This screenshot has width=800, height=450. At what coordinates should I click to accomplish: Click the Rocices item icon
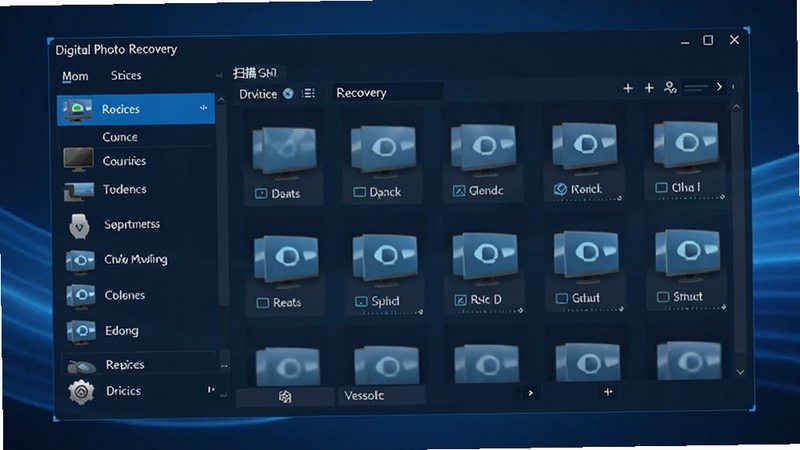coord(77,110)
